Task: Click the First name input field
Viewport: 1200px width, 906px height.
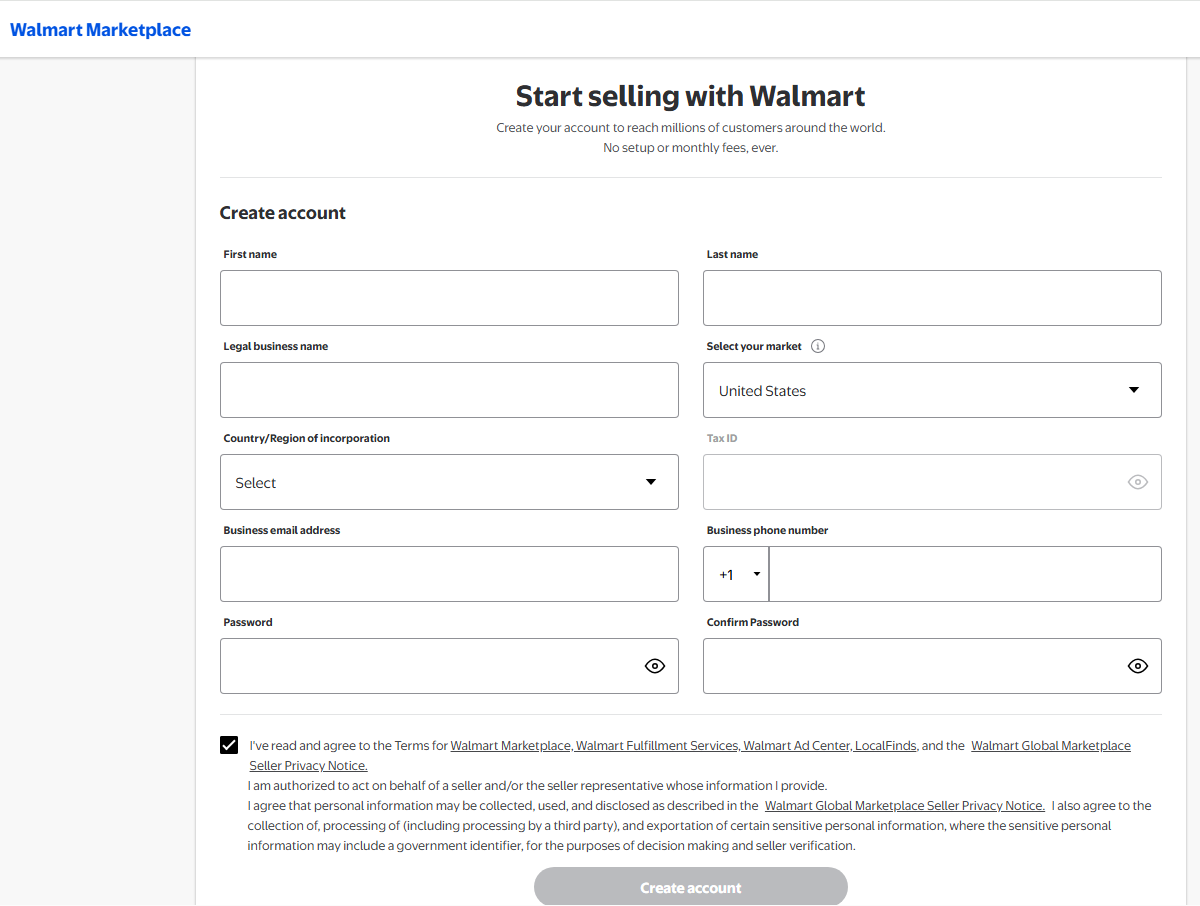Action: [x=449, y=297]
